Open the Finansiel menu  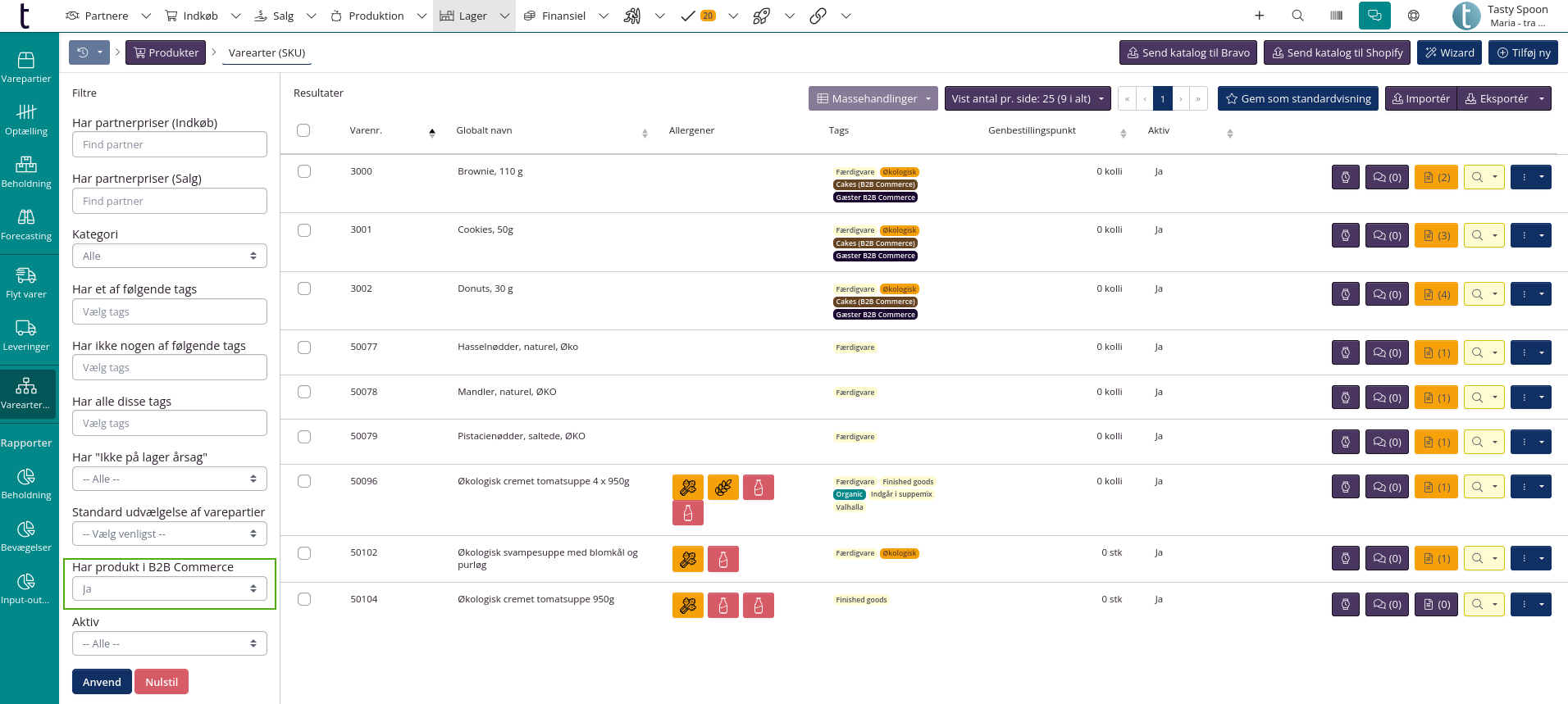tap(564, 16)
